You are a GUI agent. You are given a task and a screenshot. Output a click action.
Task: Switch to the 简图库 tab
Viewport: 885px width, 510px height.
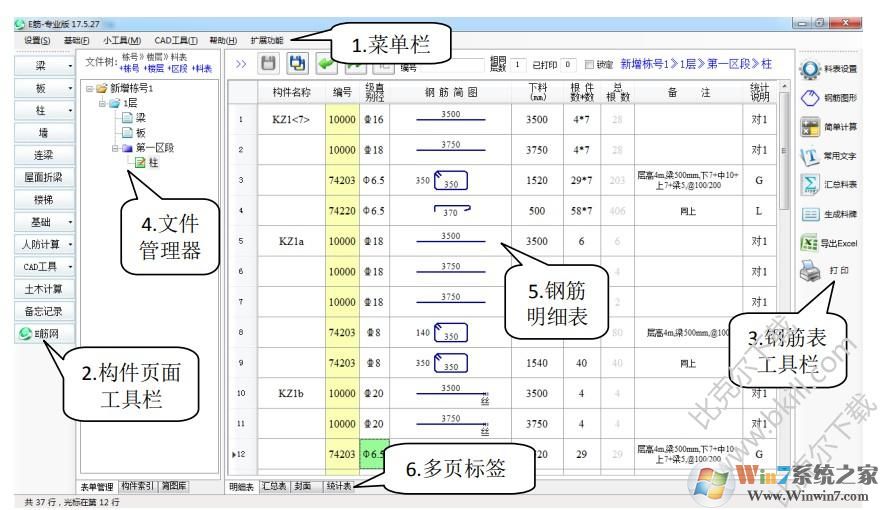174,486
